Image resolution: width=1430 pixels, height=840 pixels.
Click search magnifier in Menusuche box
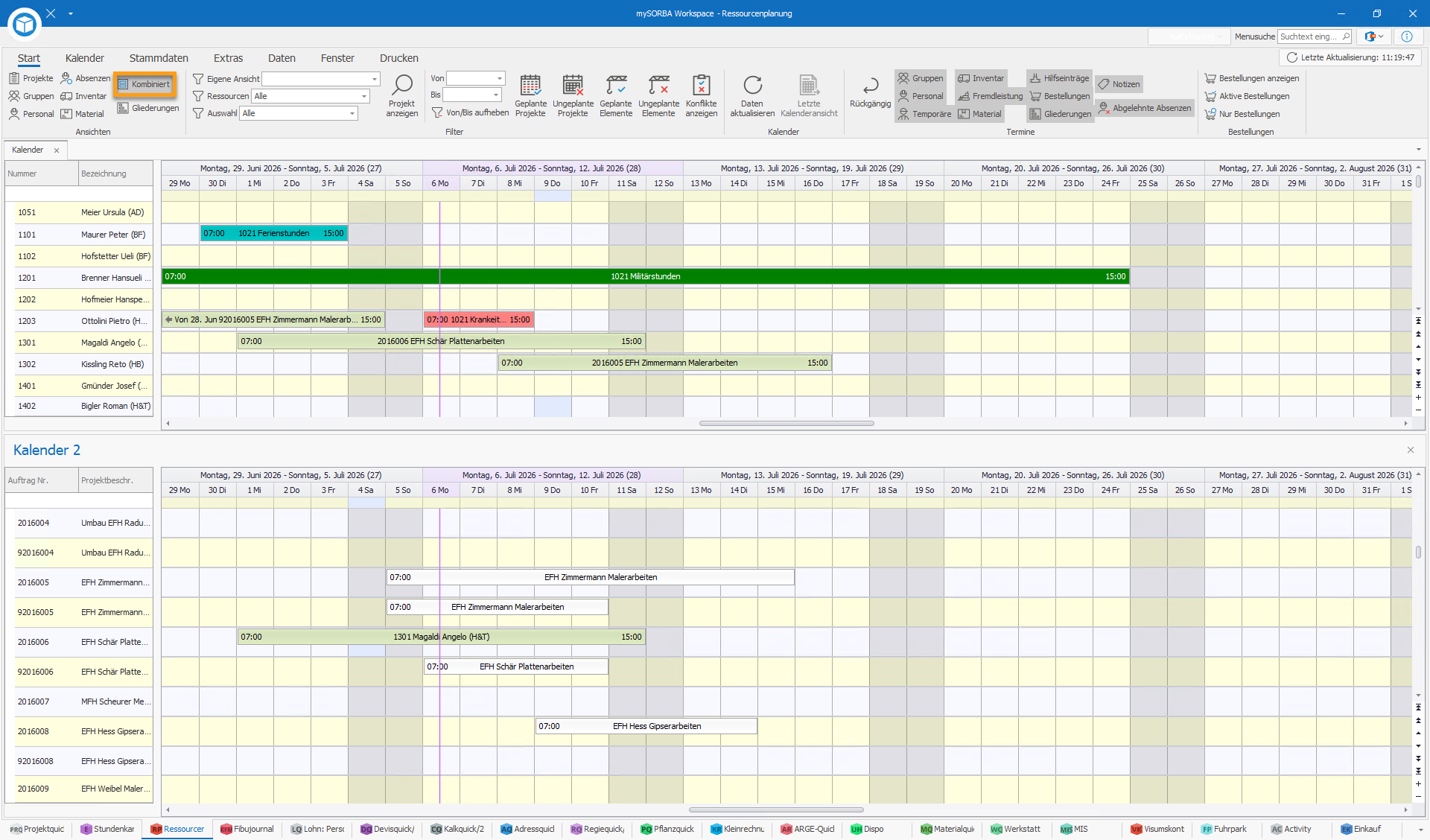[x=1345, y=36]
